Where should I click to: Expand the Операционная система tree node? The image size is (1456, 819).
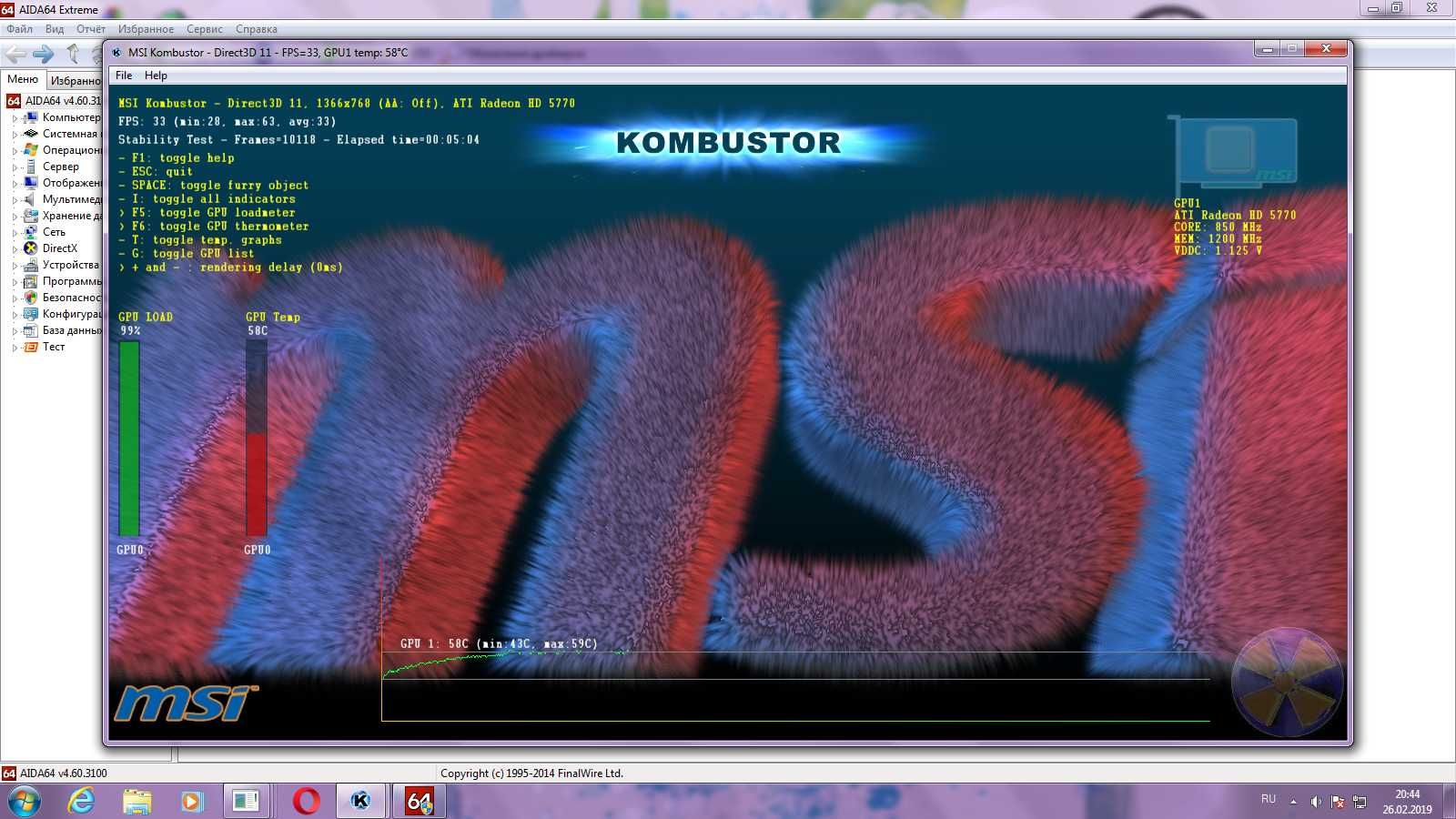click(15, 151)
